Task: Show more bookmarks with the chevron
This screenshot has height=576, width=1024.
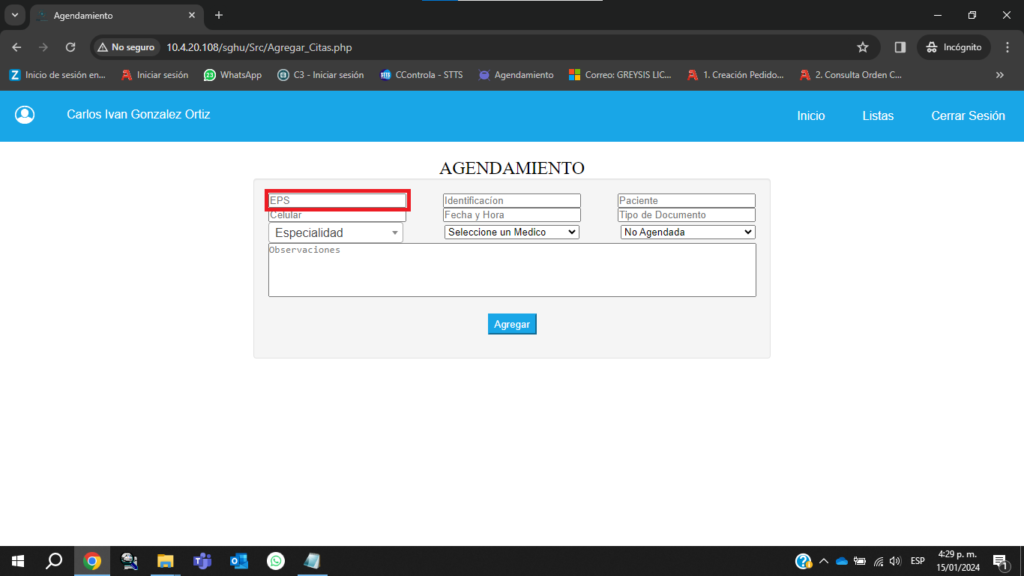Action: [999, 75]
